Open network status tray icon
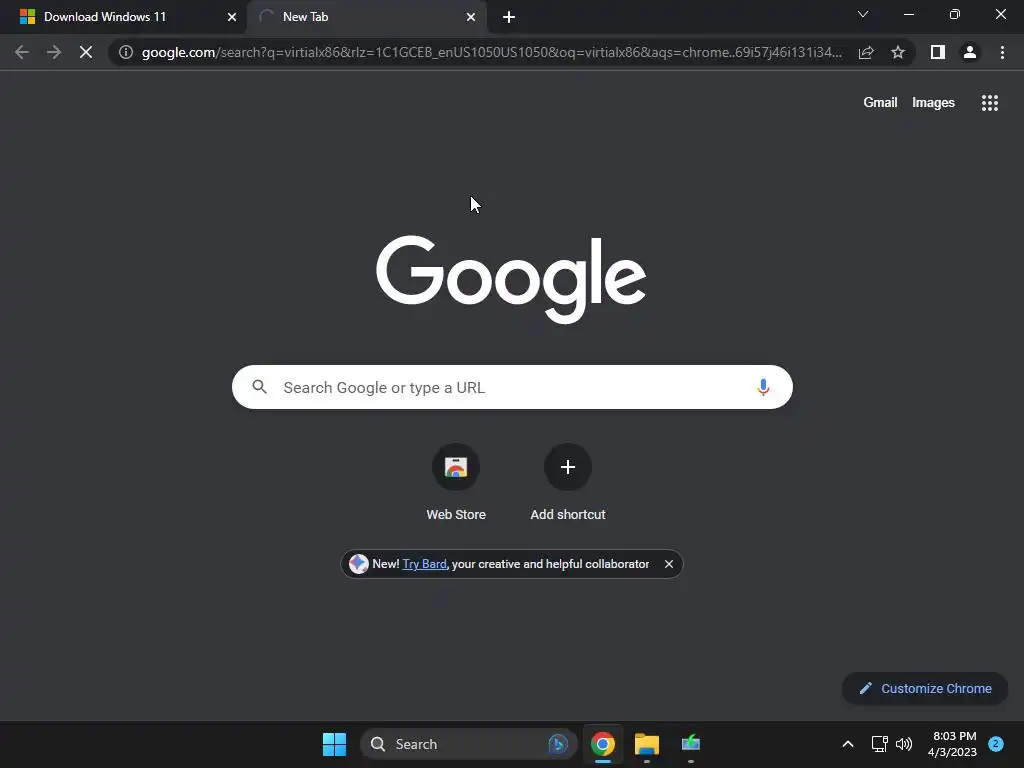The width and height of the screenshot is (1024, 768). [879, 744]
